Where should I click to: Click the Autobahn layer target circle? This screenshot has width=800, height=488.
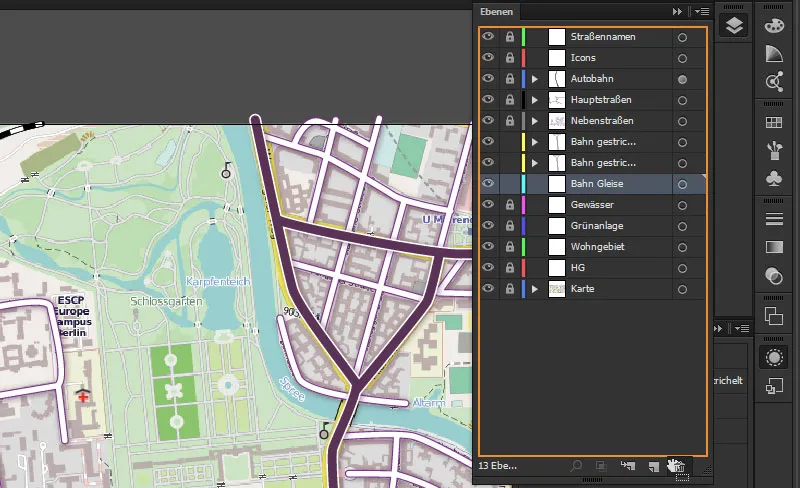[682, 79]
